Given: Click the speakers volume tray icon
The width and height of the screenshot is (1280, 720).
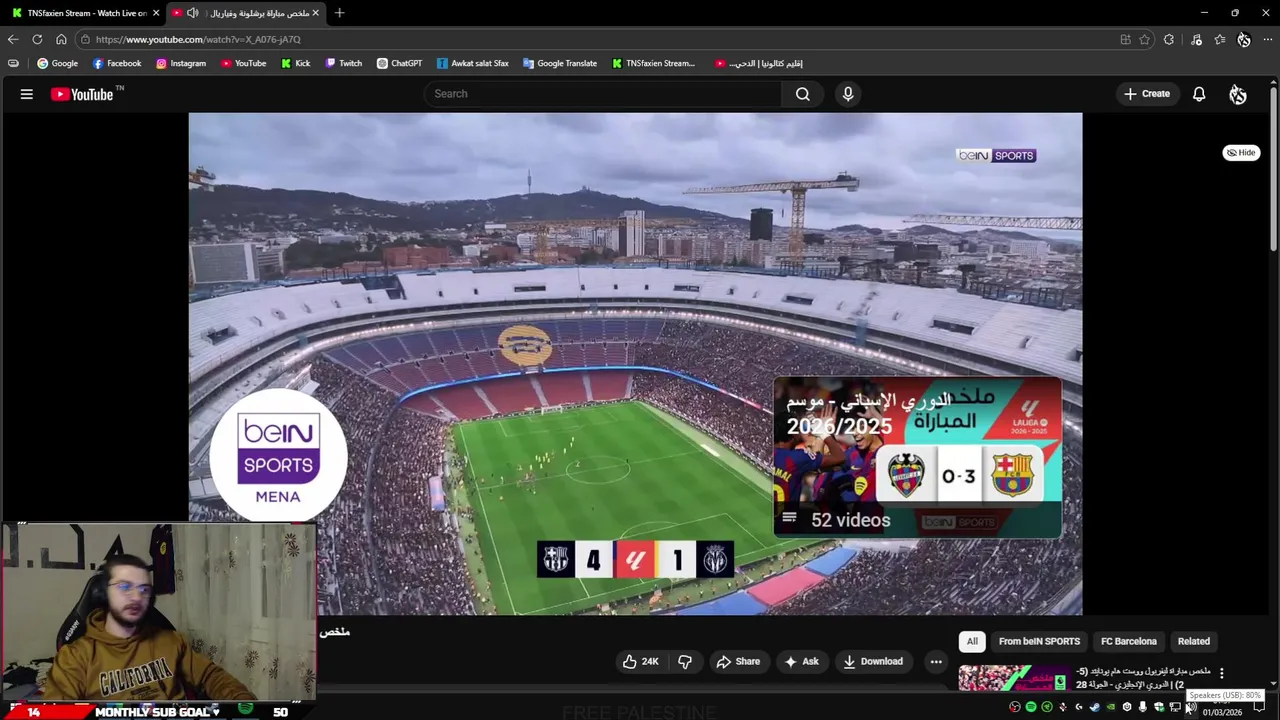Looking at the screenshot, I should [x=1190, y=707].
